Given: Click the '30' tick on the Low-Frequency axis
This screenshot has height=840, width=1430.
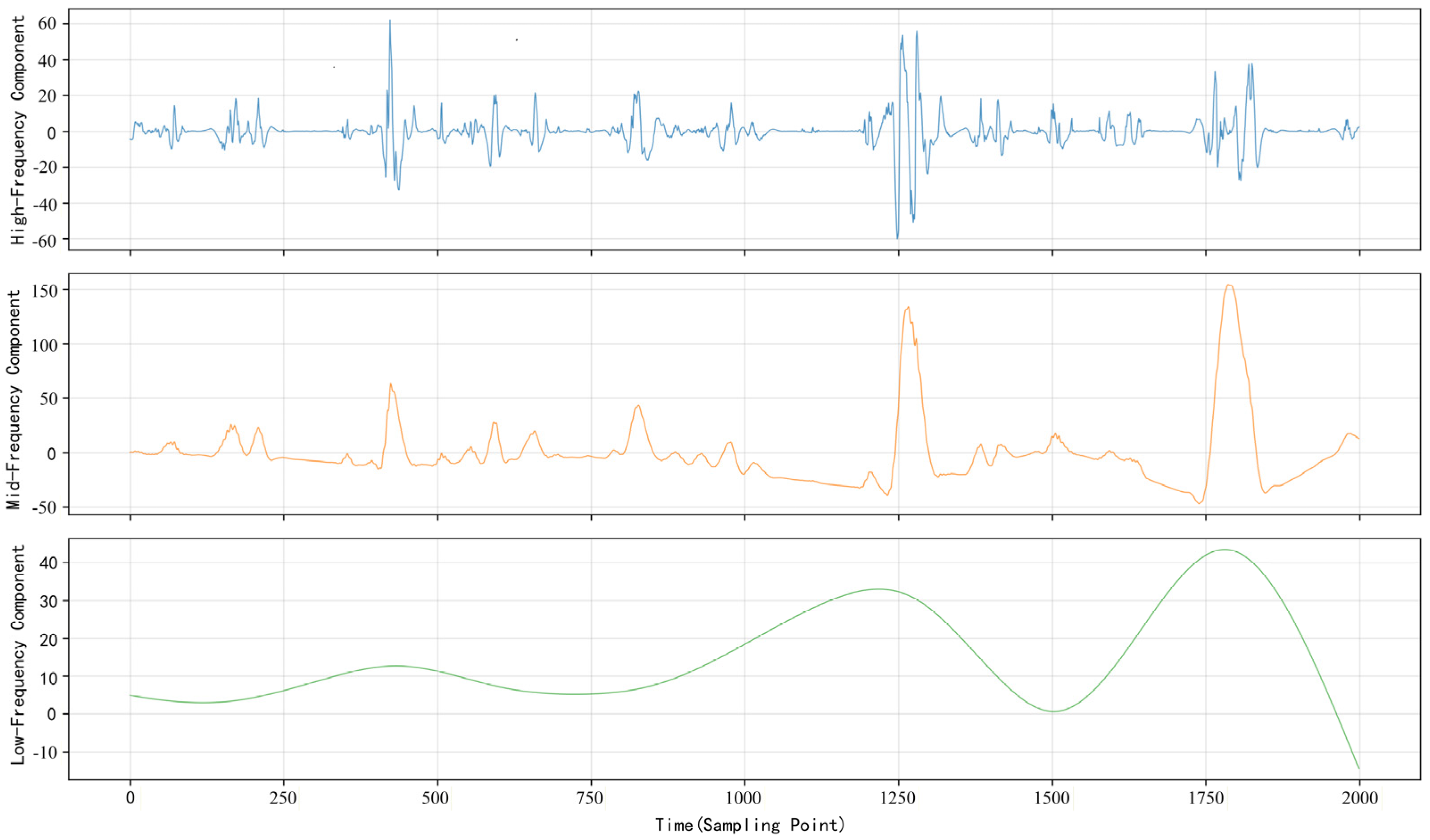Looking at the screenshot, I should 48,601.
